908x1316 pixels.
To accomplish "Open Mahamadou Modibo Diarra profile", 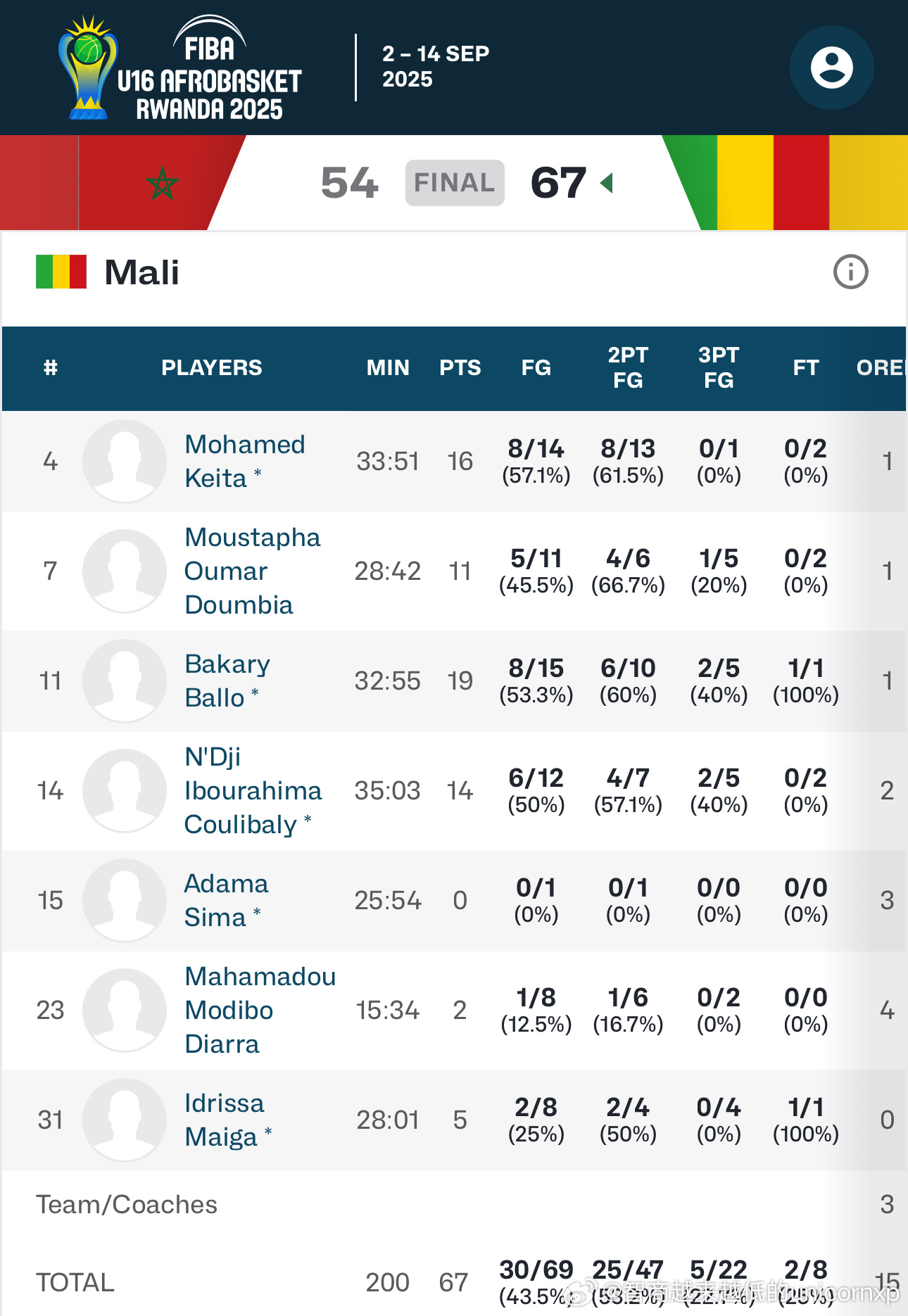I will 260,1010.
